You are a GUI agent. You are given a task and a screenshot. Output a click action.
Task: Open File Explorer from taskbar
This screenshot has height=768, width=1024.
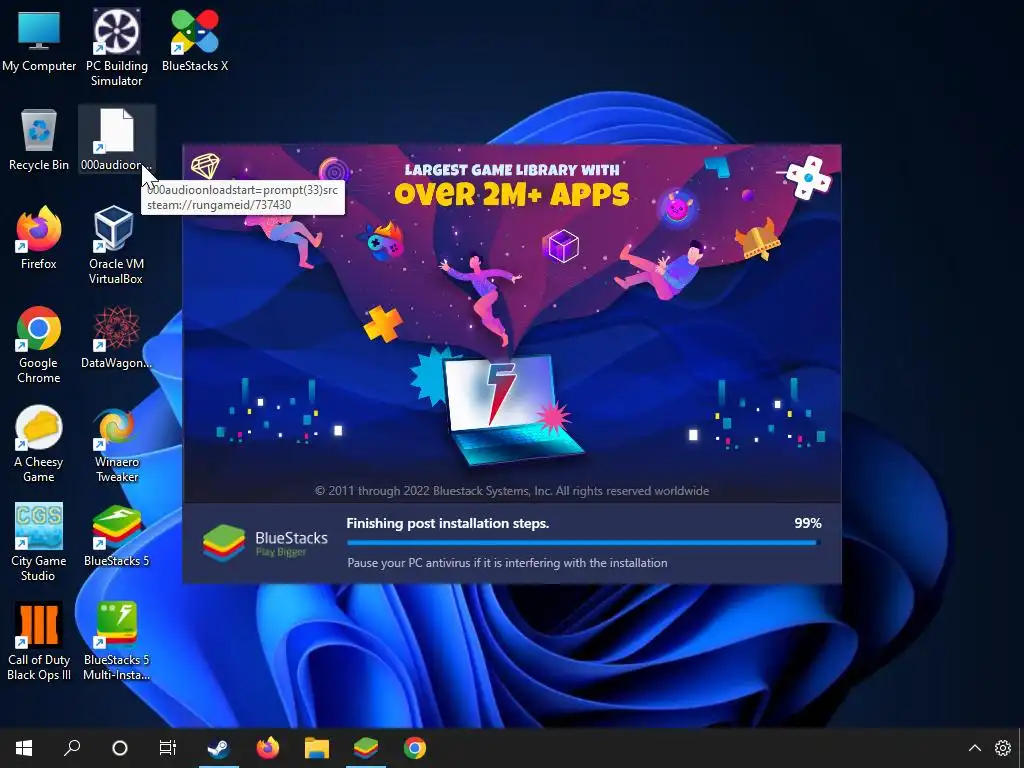(x=317, y=748)
